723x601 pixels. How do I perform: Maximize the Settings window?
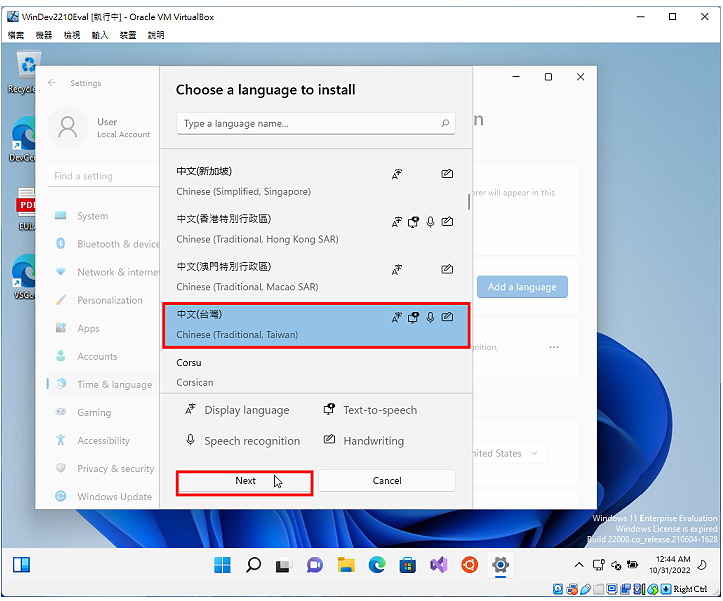(x=548, y=77)
